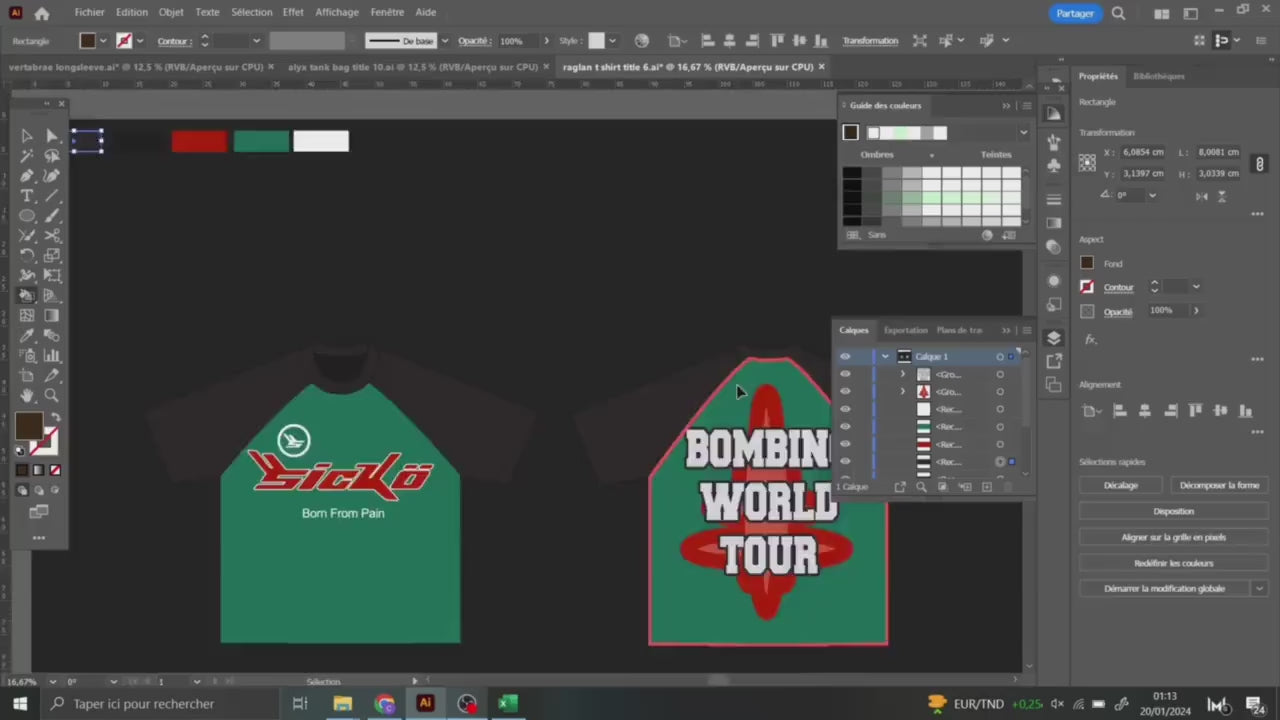
Task: Select the Gradient tool
Action: pos(52,316)
